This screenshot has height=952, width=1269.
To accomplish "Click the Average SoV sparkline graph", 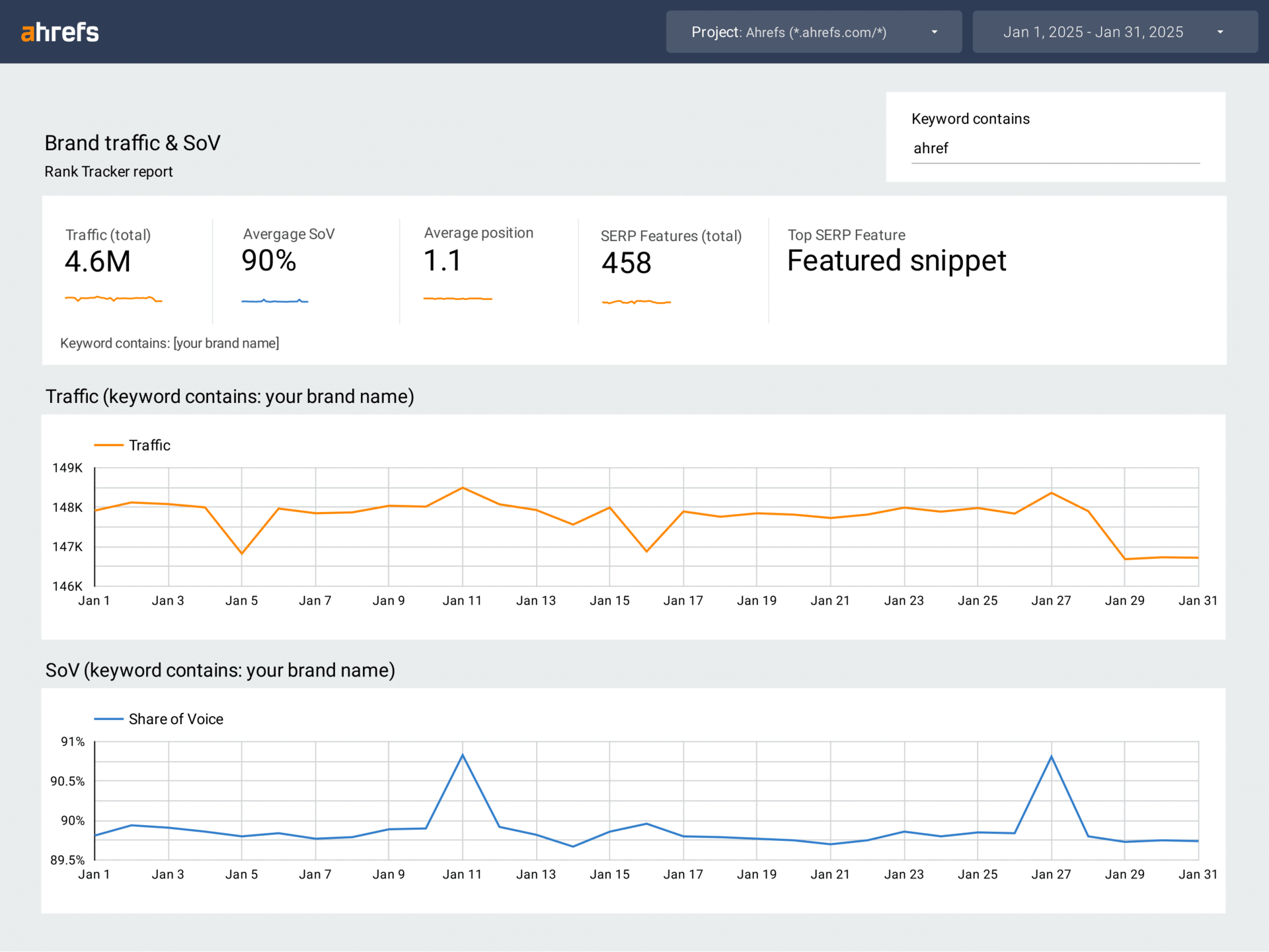I will [x=274, y=301].
